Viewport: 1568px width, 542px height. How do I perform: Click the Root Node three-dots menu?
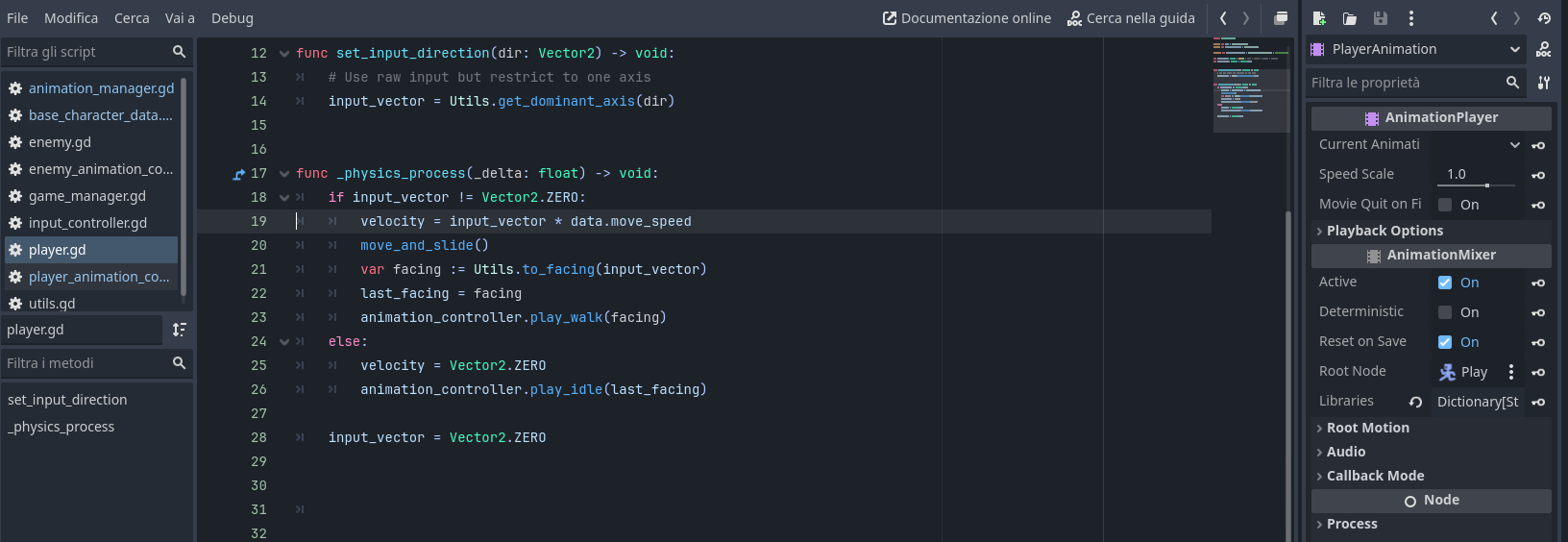[x=1511, y=372]
